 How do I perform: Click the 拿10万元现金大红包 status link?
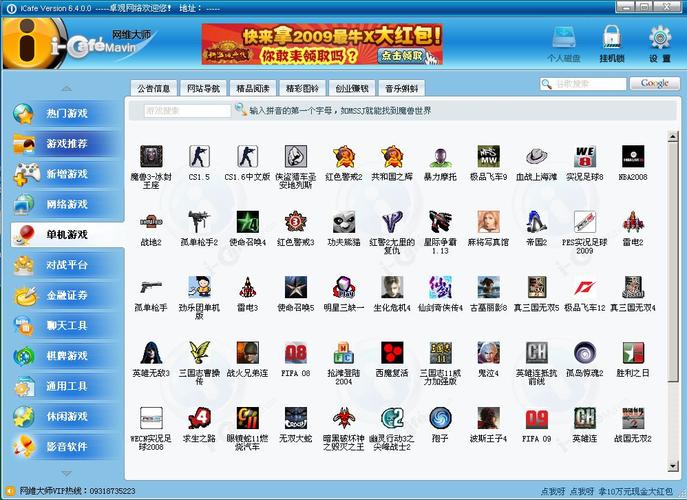[635, 491]
